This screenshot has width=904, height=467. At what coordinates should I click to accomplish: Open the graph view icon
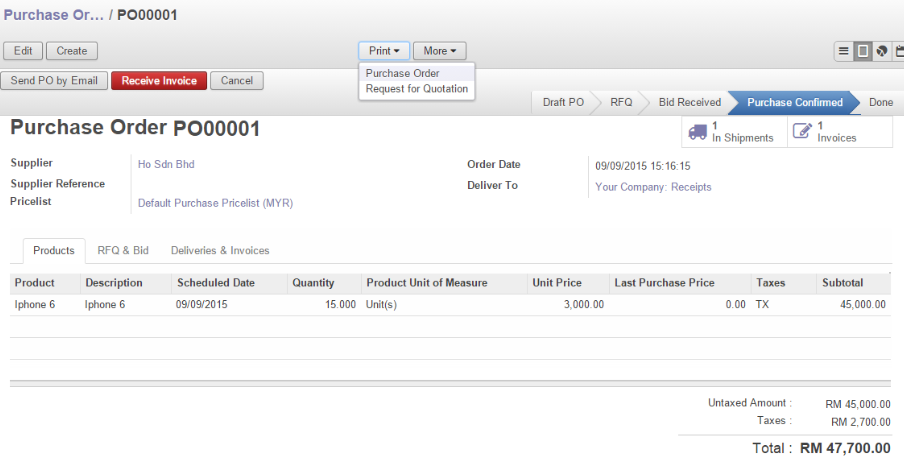(881, 51)
